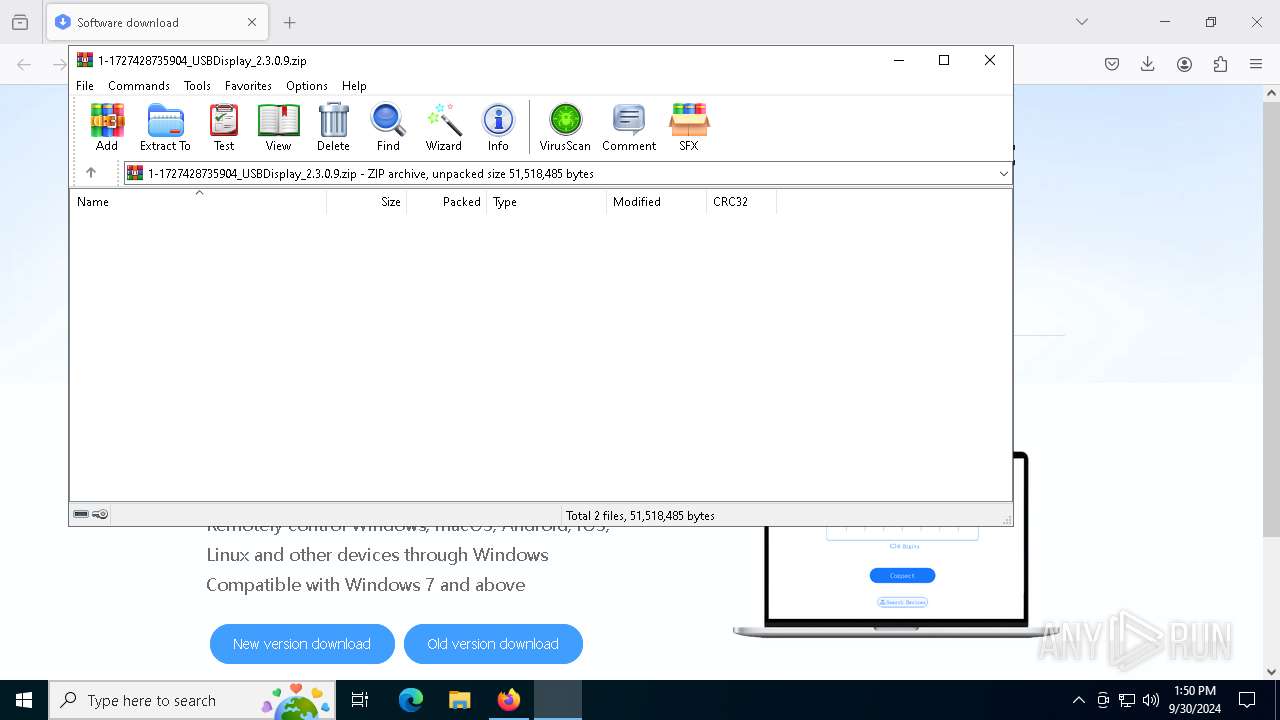The image size is (1280, 720).
Task: Click the taskbar clock showing 1:50 PM
Action: [x=1195, y=700]
